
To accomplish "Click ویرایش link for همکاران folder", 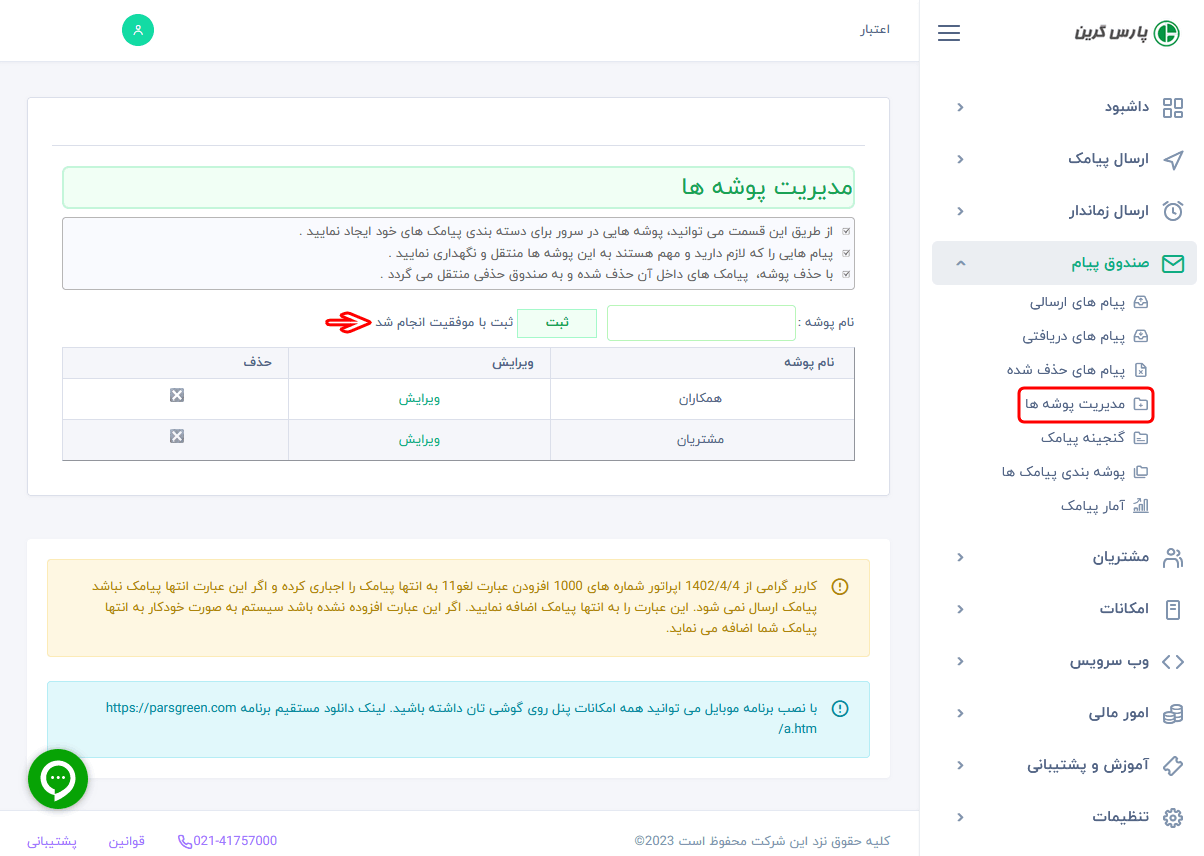I will pyautogui.click(x=419, y=398).
